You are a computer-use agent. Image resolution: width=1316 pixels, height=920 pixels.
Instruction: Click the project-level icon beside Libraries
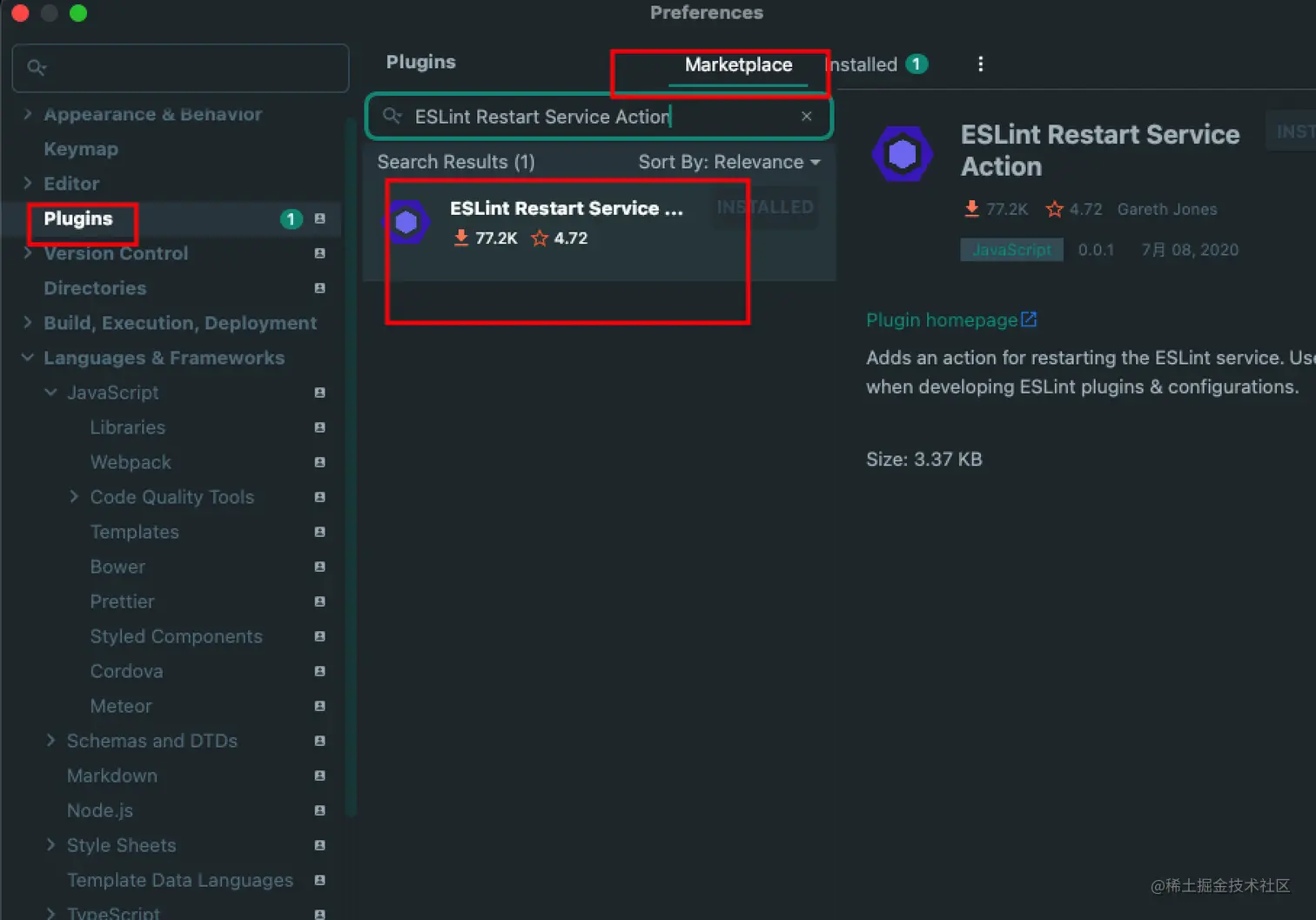coord(319,427)
